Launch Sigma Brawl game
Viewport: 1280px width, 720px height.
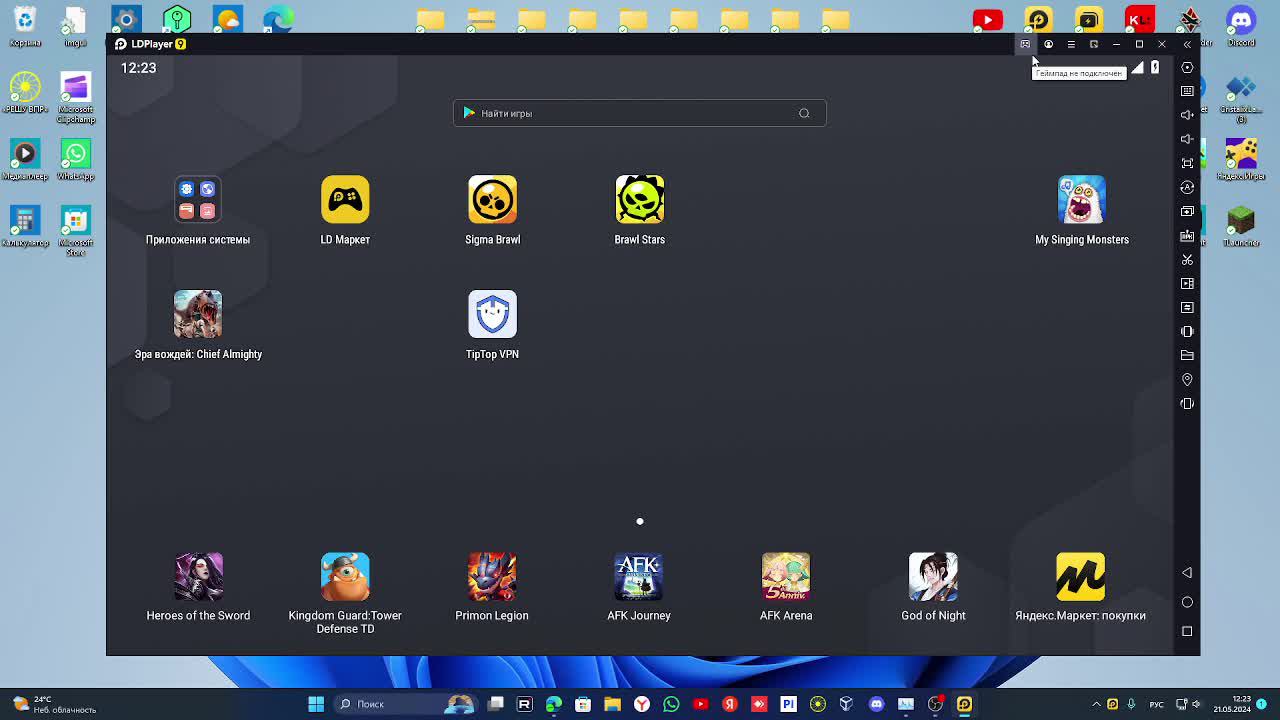[492, 200]
